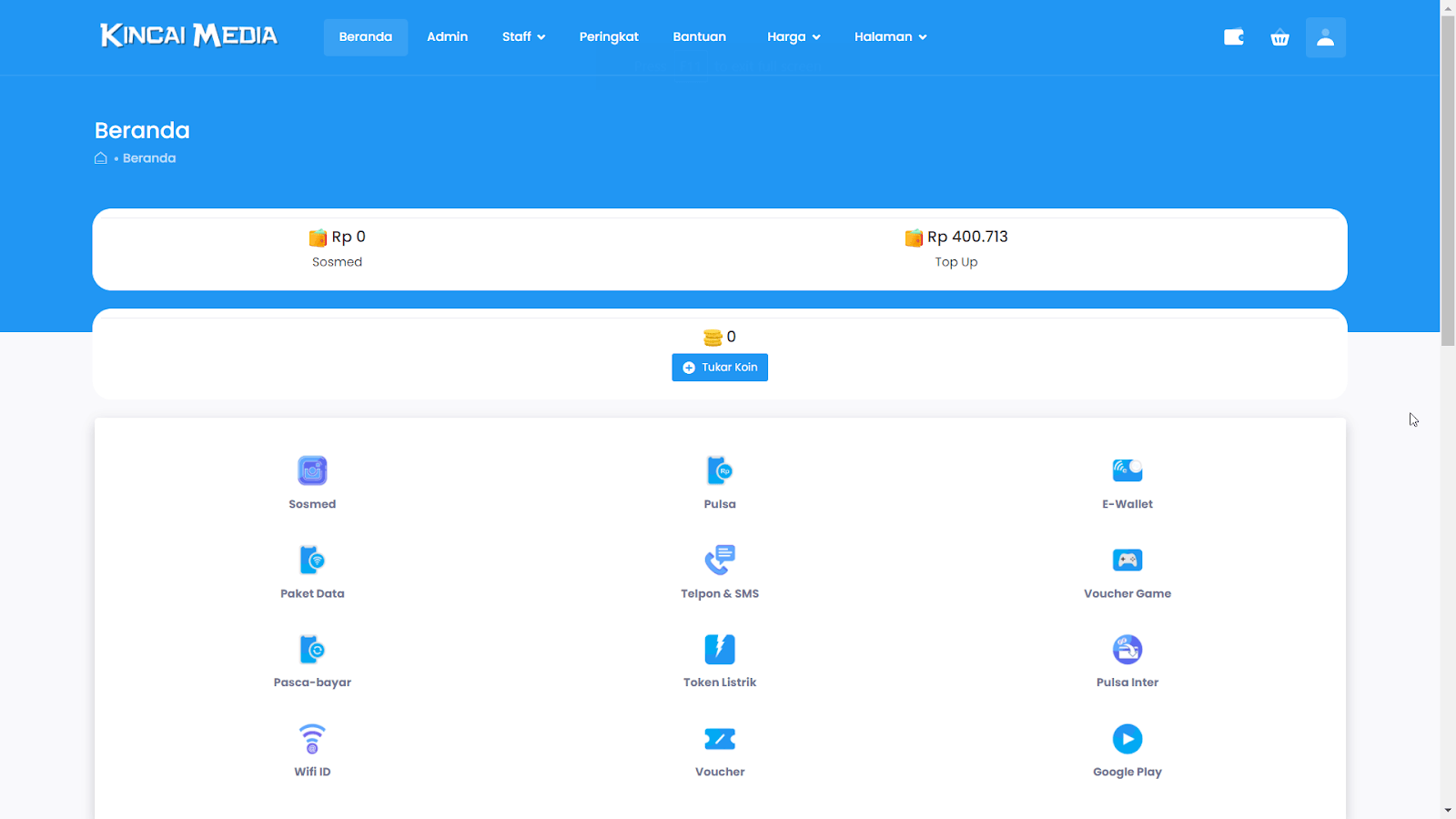Viewport: 1456px width, 819px height.
Task: Open the Google Play icon
Action: pos(1127,738)
